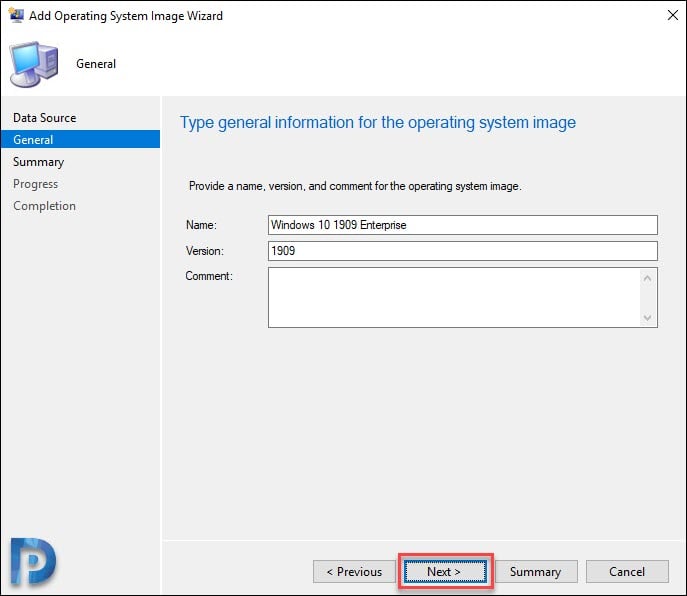687x596 pixels.
Task: Click the Summary button at bottom
Action: tap(536, 571)
